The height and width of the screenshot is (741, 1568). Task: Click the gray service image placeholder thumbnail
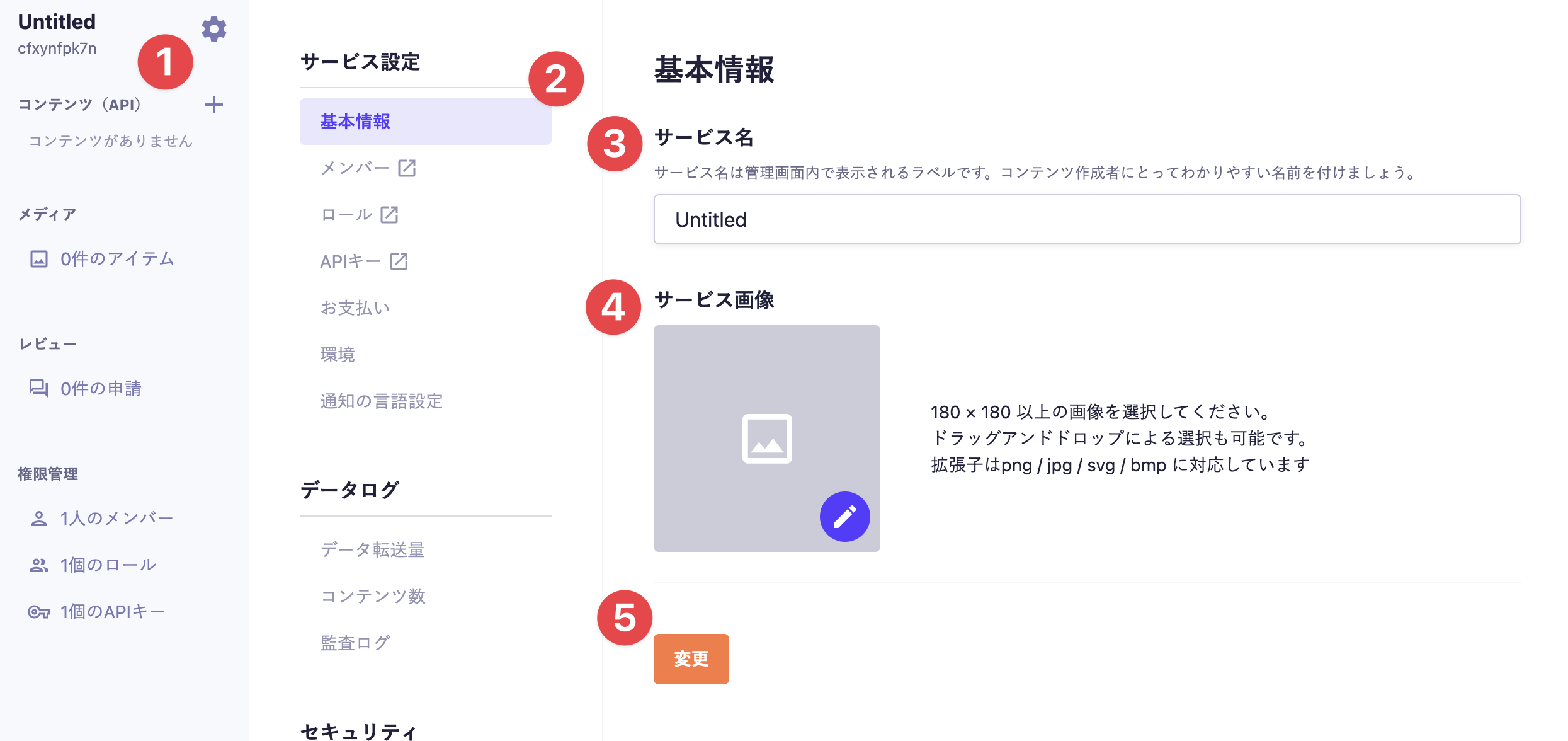[x=766, y=438]
